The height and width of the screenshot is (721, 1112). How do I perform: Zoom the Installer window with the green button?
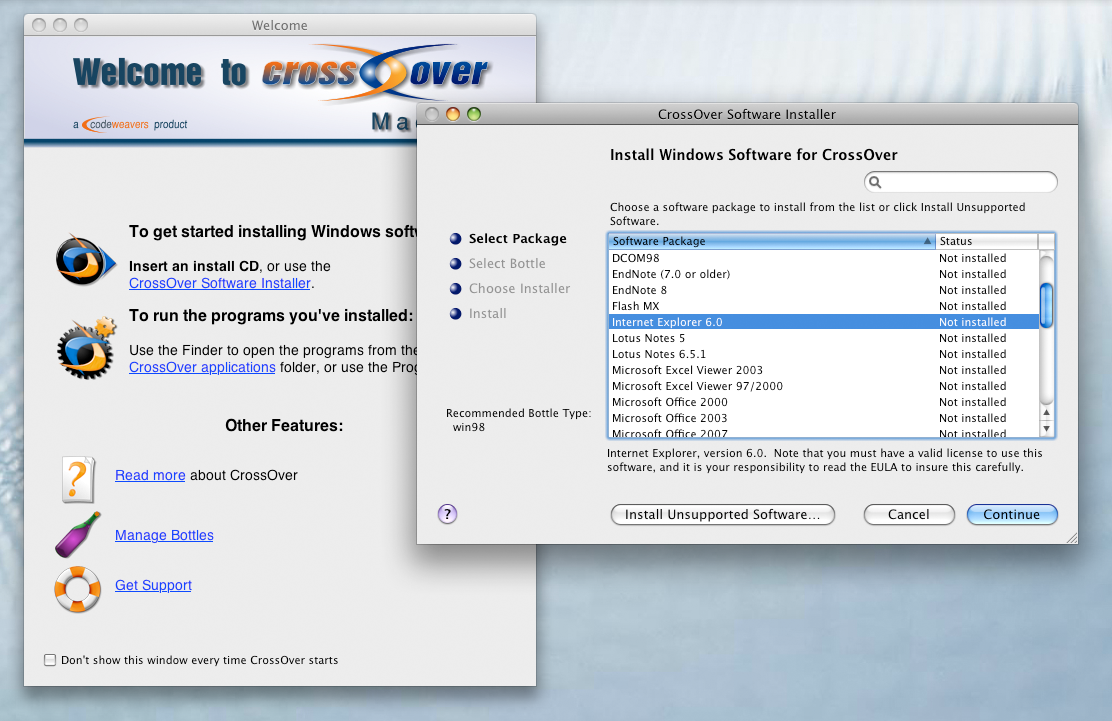point(474,114)
